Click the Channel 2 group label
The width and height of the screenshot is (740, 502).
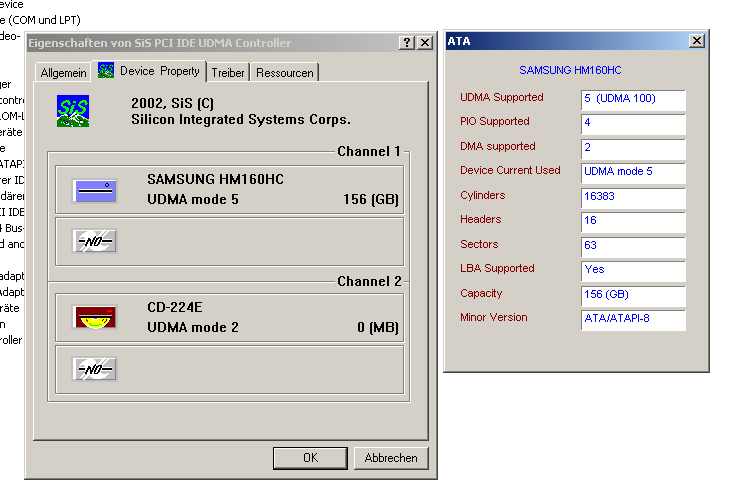(369, 281)
